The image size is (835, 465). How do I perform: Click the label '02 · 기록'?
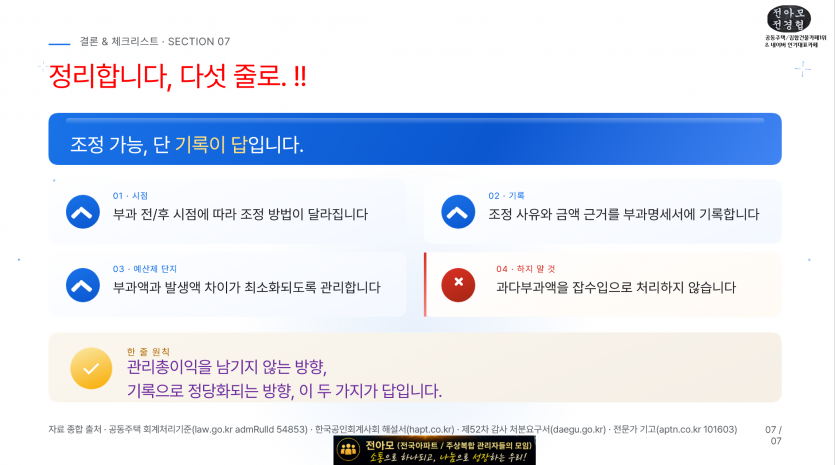(x=506, y=195)
